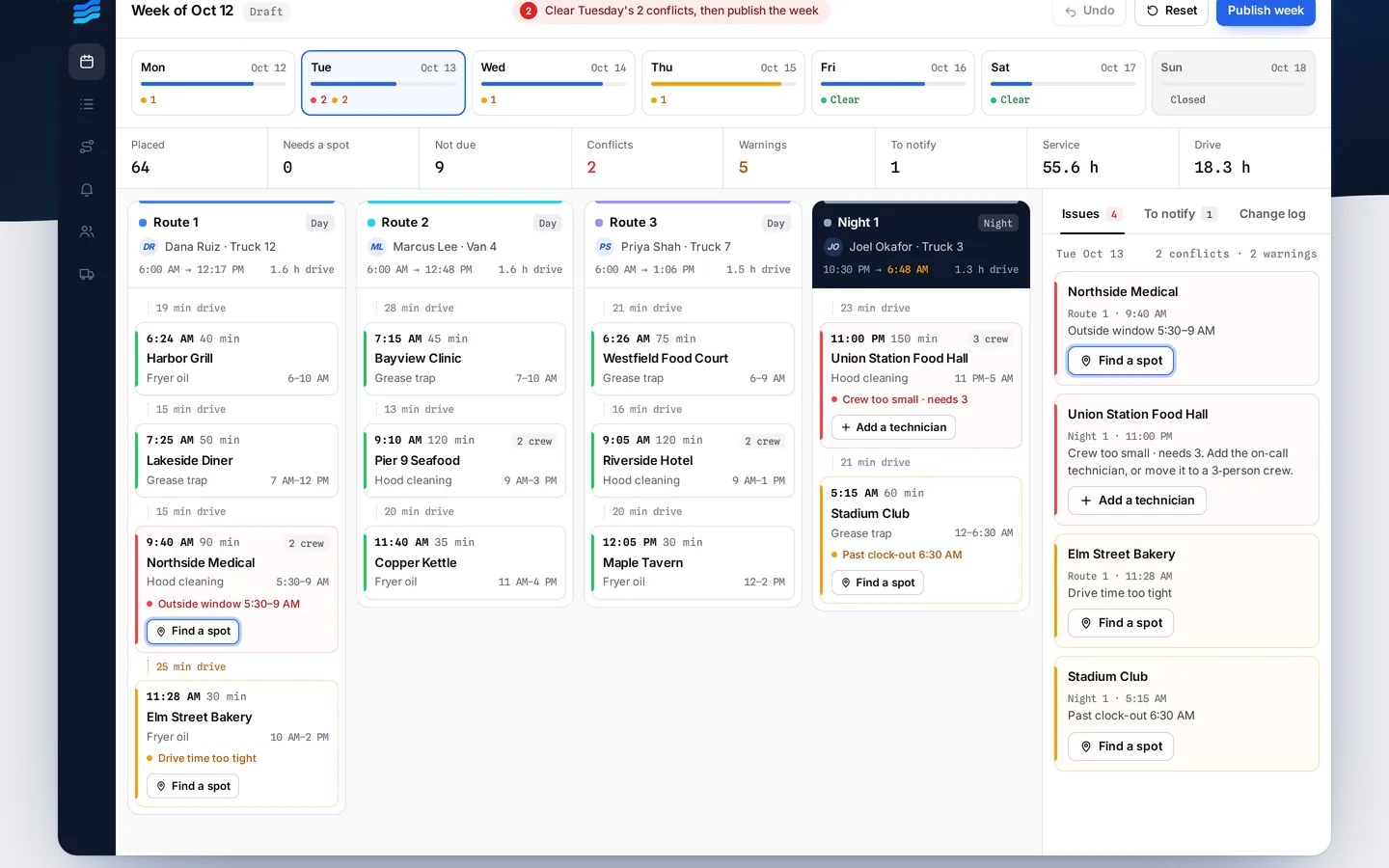Click Joel Okafor's JO avatar on Night 1
The width and height of the screenshot is (1389, 868).
833,247
